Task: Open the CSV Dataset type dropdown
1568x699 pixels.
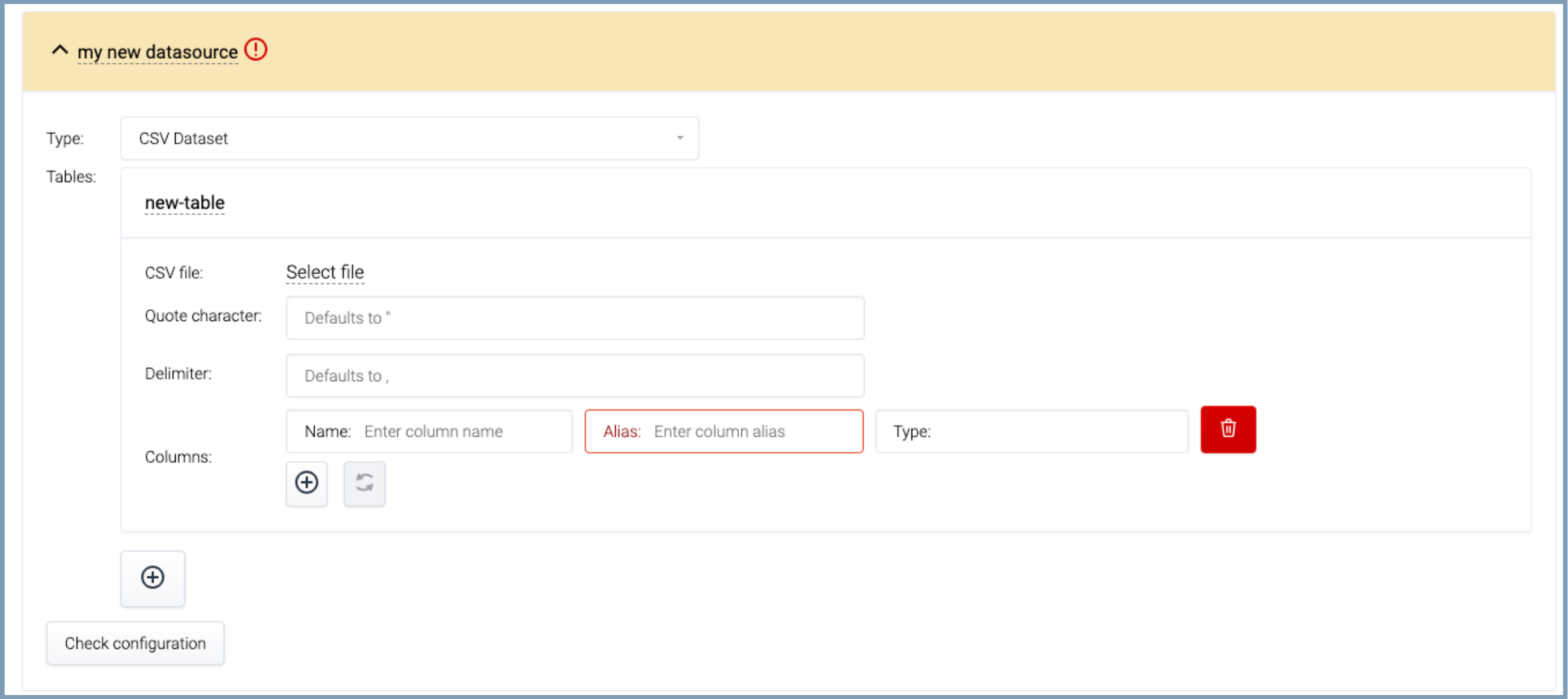Action: pyautogui.click(x=409, y=138)
